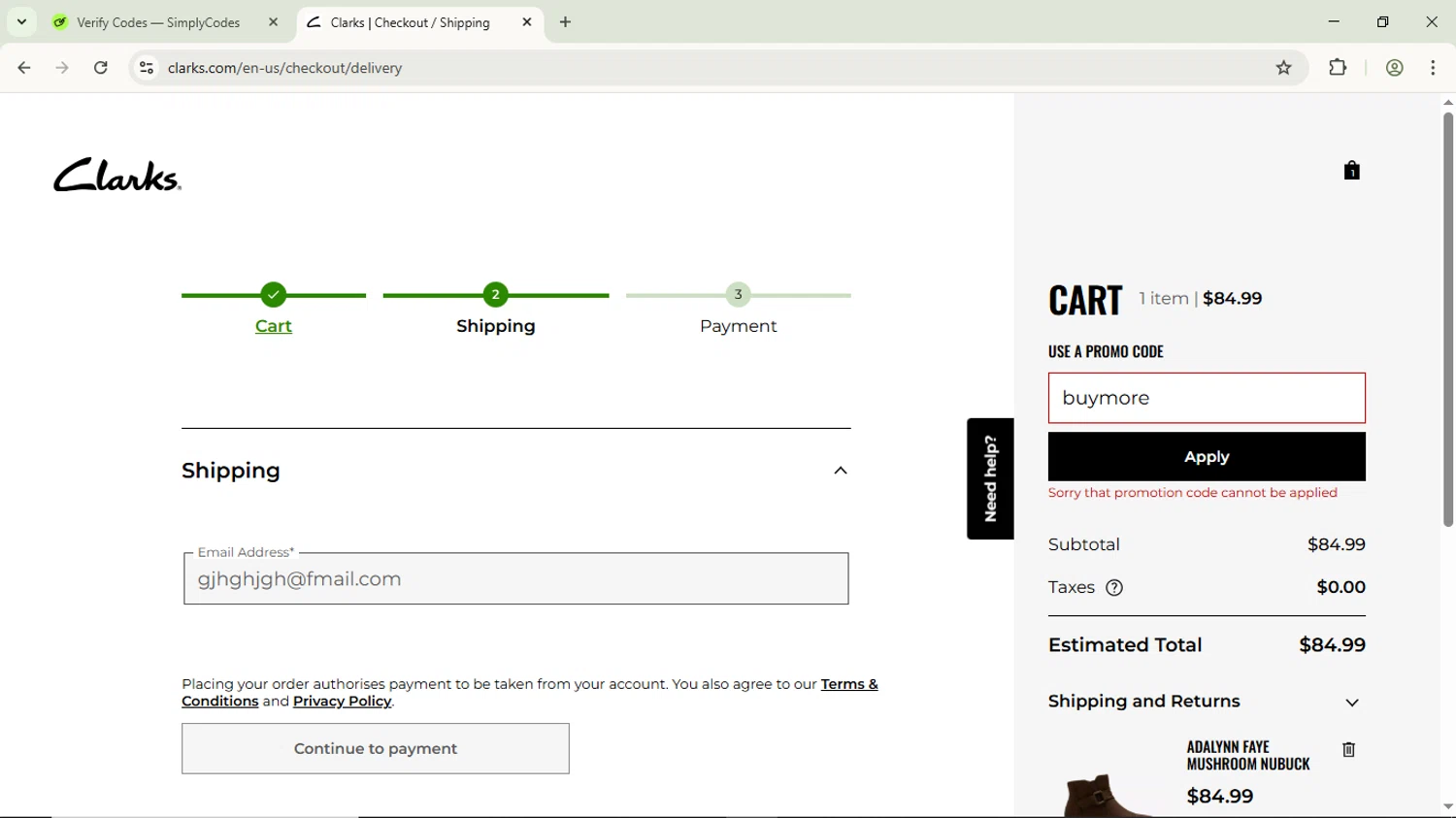Click the Clarks logo

117,175
